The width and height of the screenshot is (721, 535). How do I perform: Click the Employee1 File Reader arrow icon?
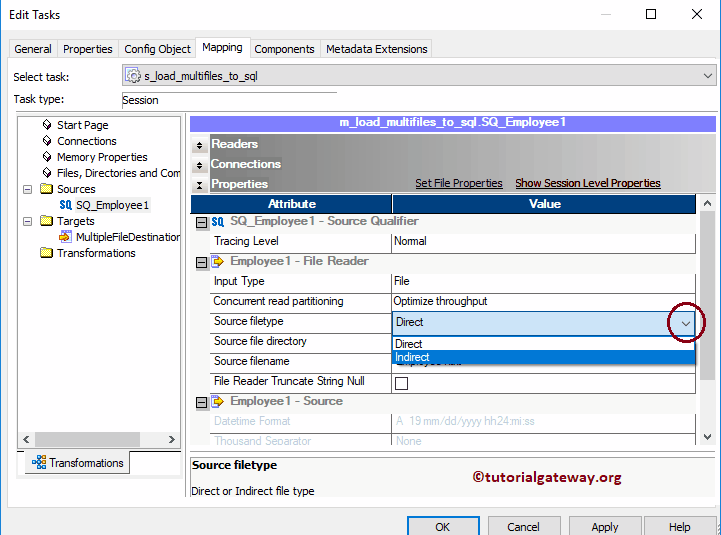click(x=217, y=261)
